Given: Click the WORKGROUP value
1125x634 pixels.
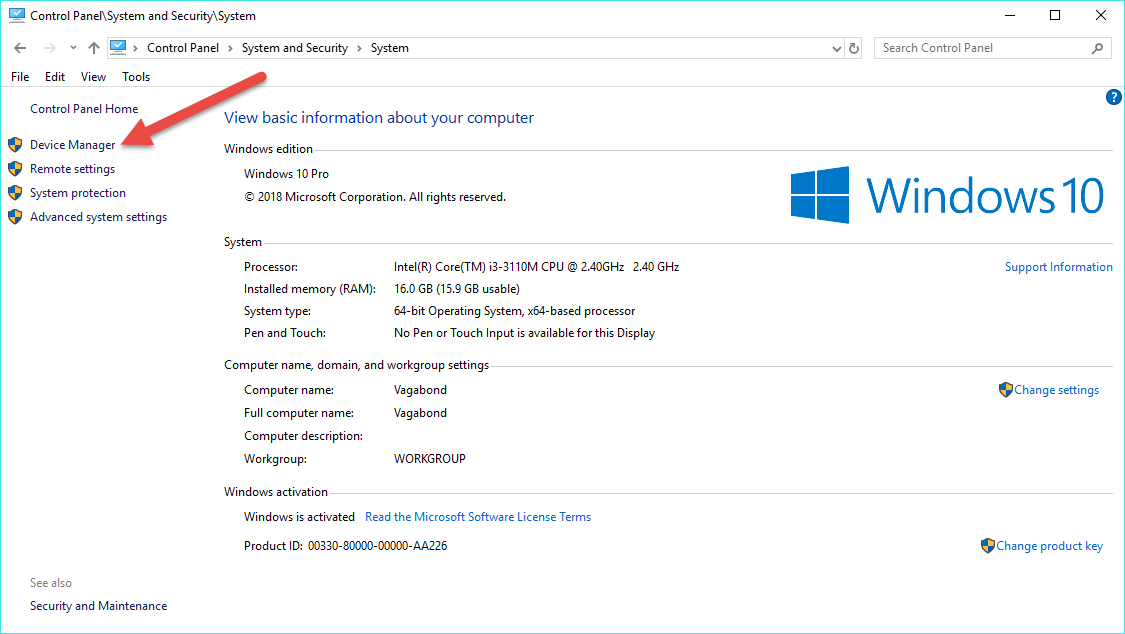Looking at the screenshot, I should click(x=430, y=459).
